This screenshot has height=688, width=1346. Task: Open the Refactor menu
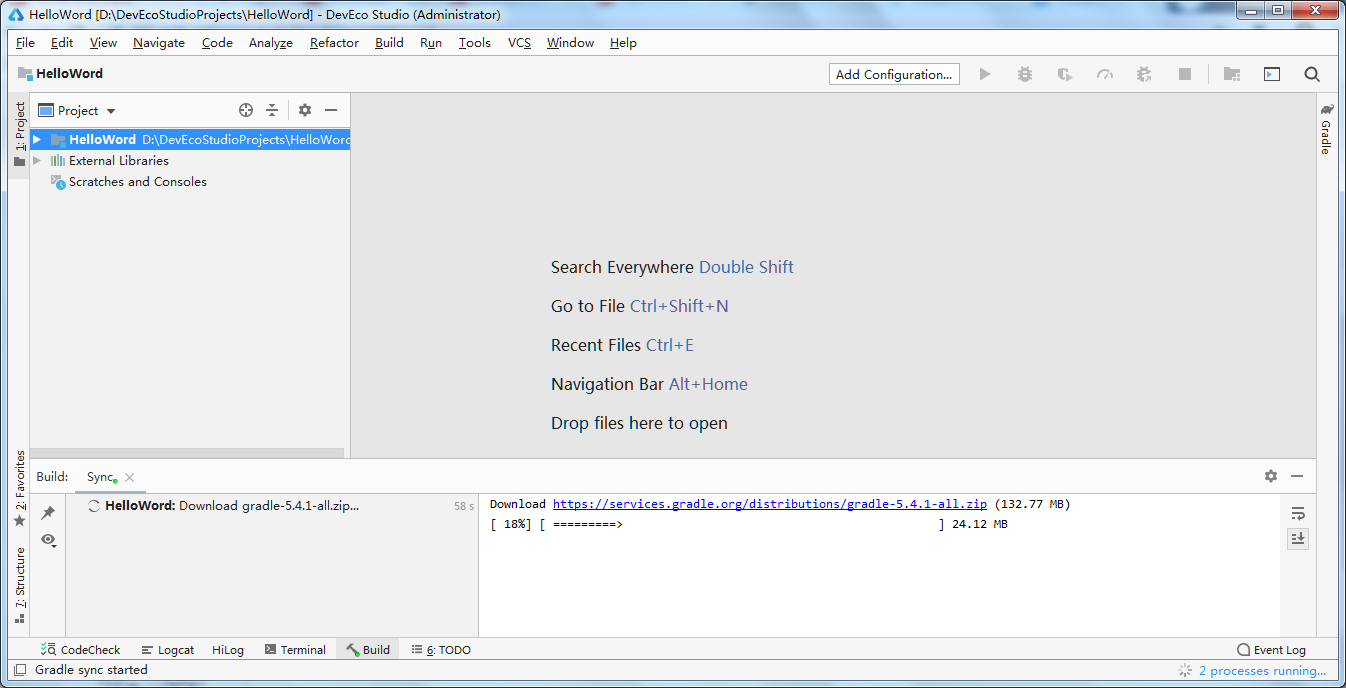[x=334, y=43]
